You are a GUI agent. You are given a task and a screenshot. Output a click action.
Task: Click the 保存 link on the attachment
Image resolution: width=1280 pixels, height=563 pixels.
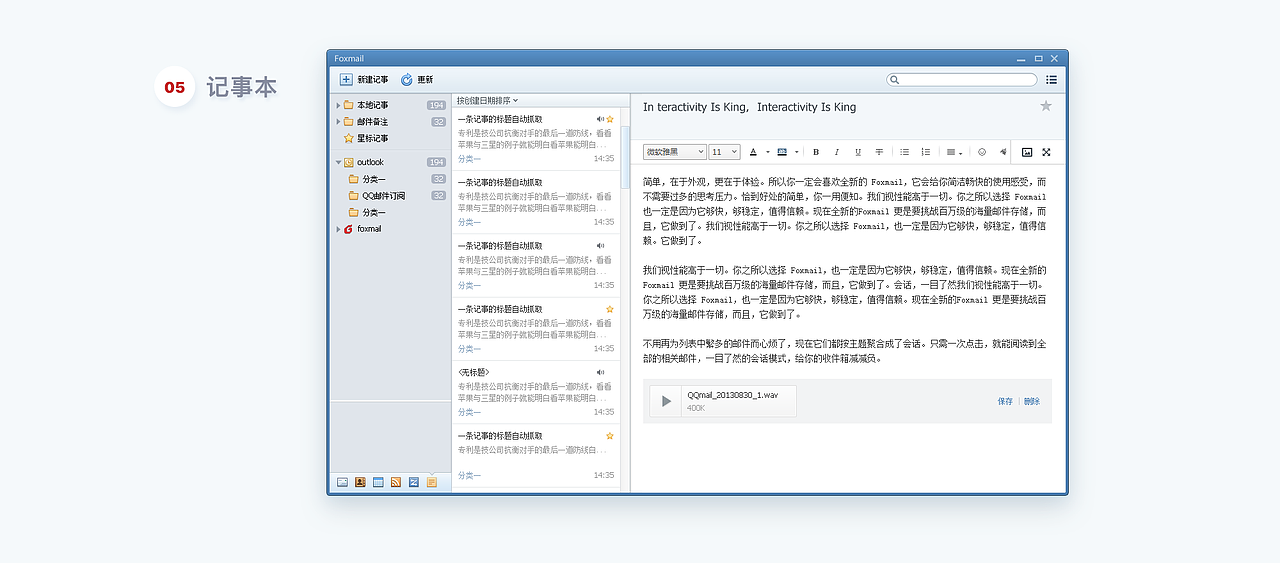(1005, 401)
